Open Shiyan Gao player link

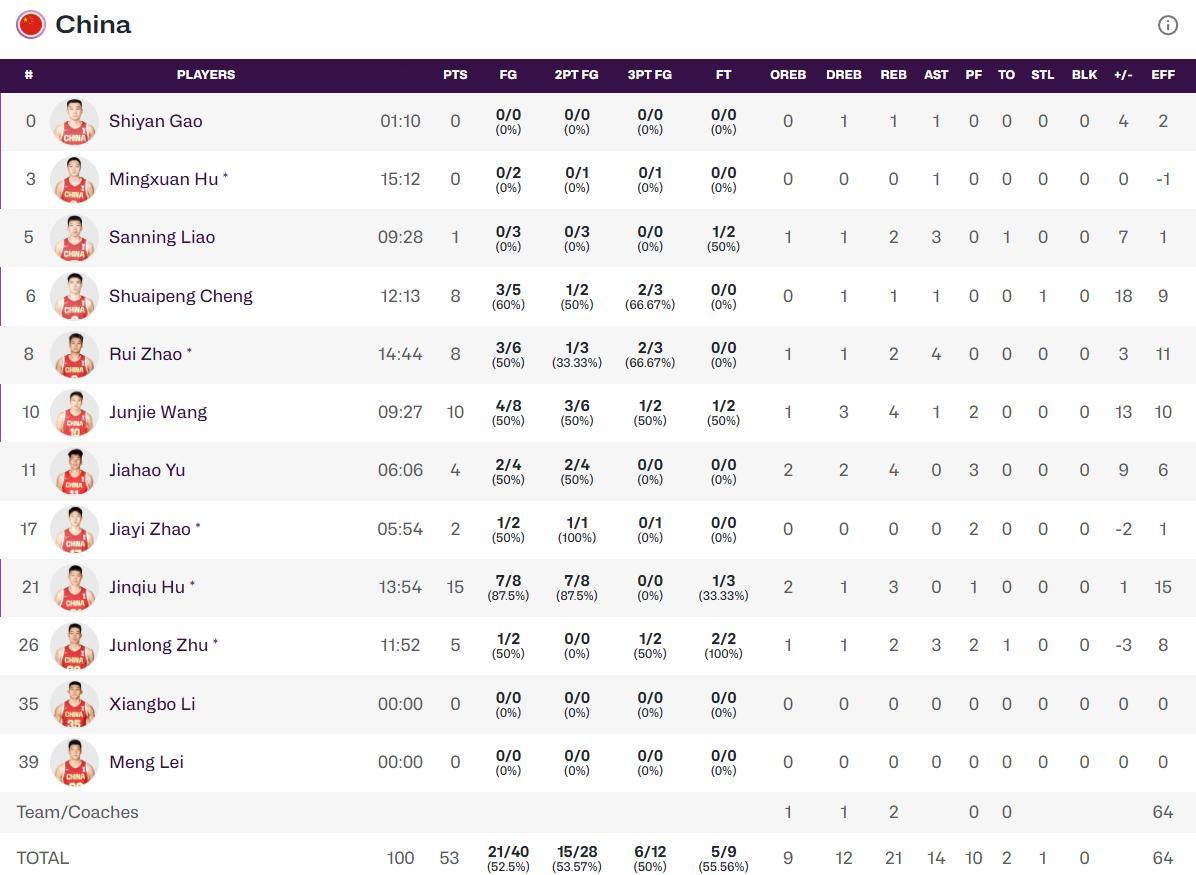click(156, 121)
